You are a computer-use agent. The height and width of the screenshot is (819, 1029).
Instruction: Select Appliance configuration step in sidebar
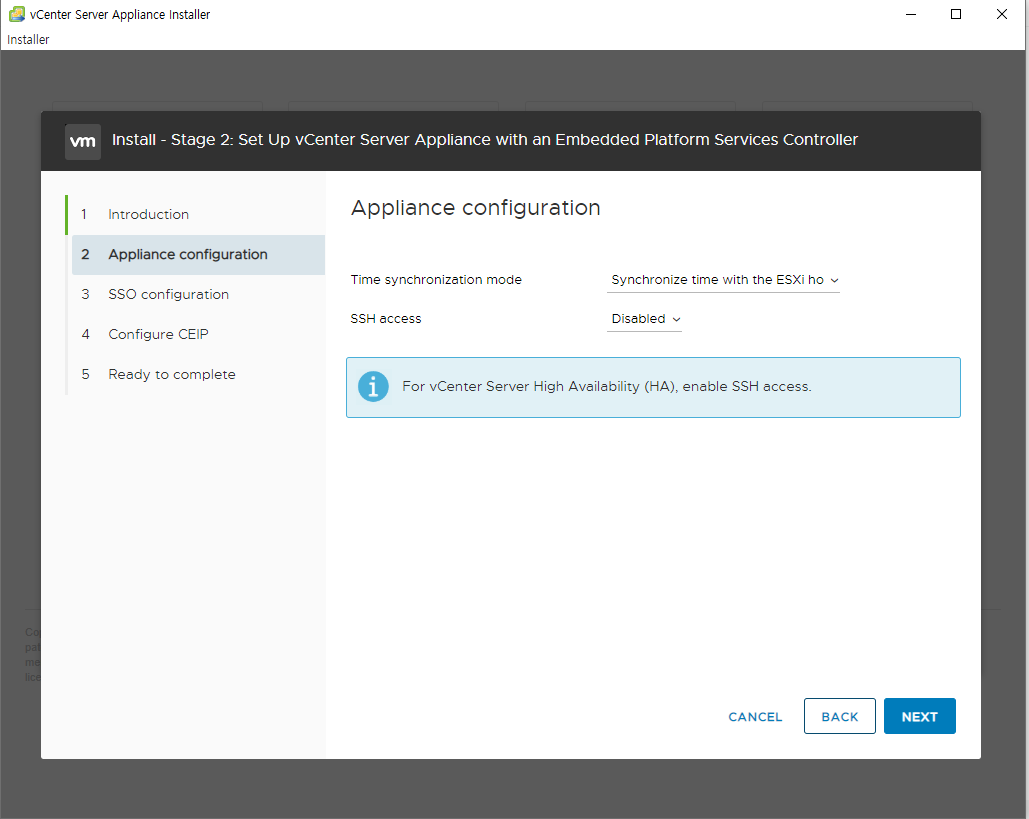tap(198, 255)
